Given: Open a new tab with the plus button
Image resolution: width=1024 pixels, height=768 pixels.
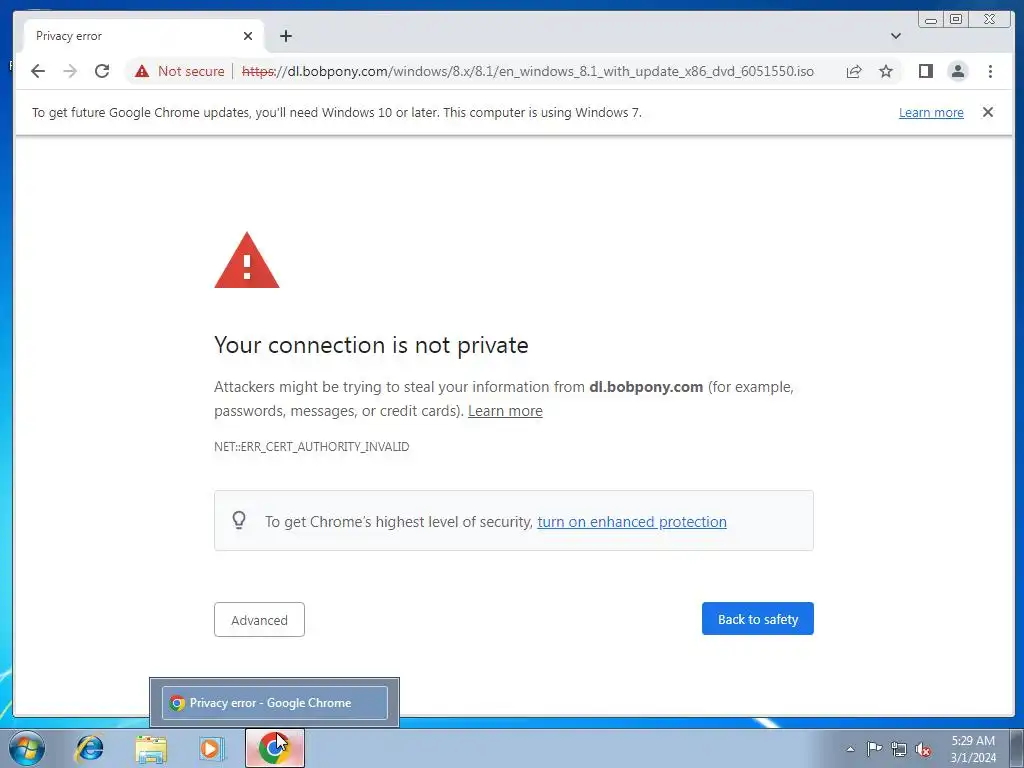Looking at the screenshot, I should pos(285,36).
